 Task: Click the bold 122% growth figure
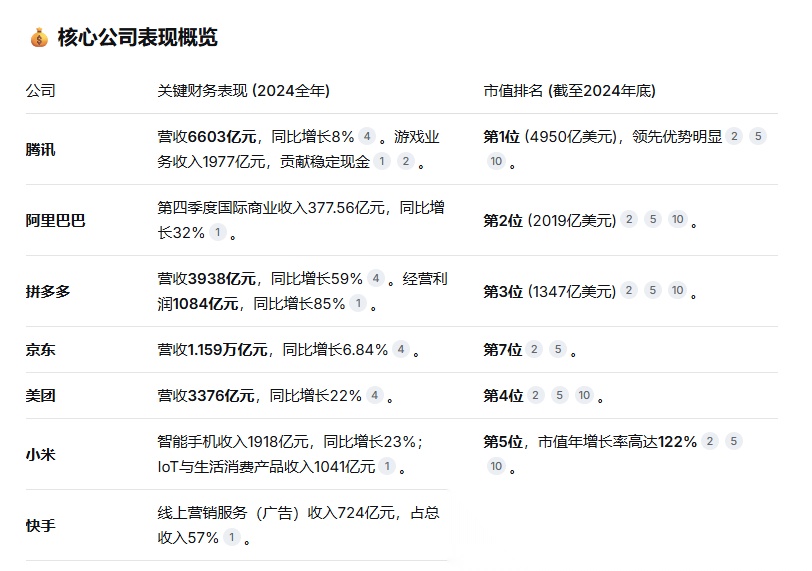tap(677, 442)
